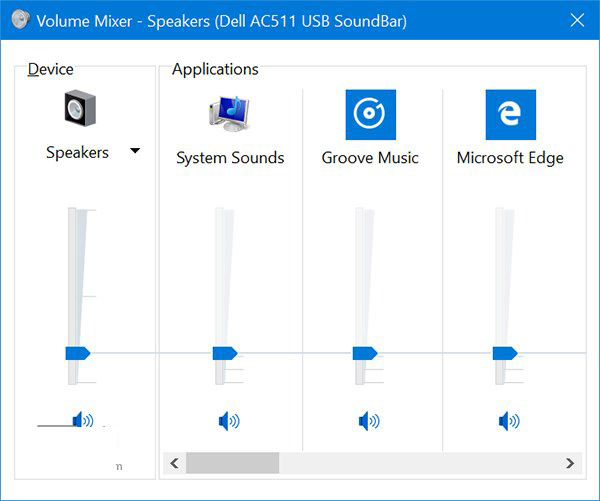Close the Volume Mixer window

576,20
